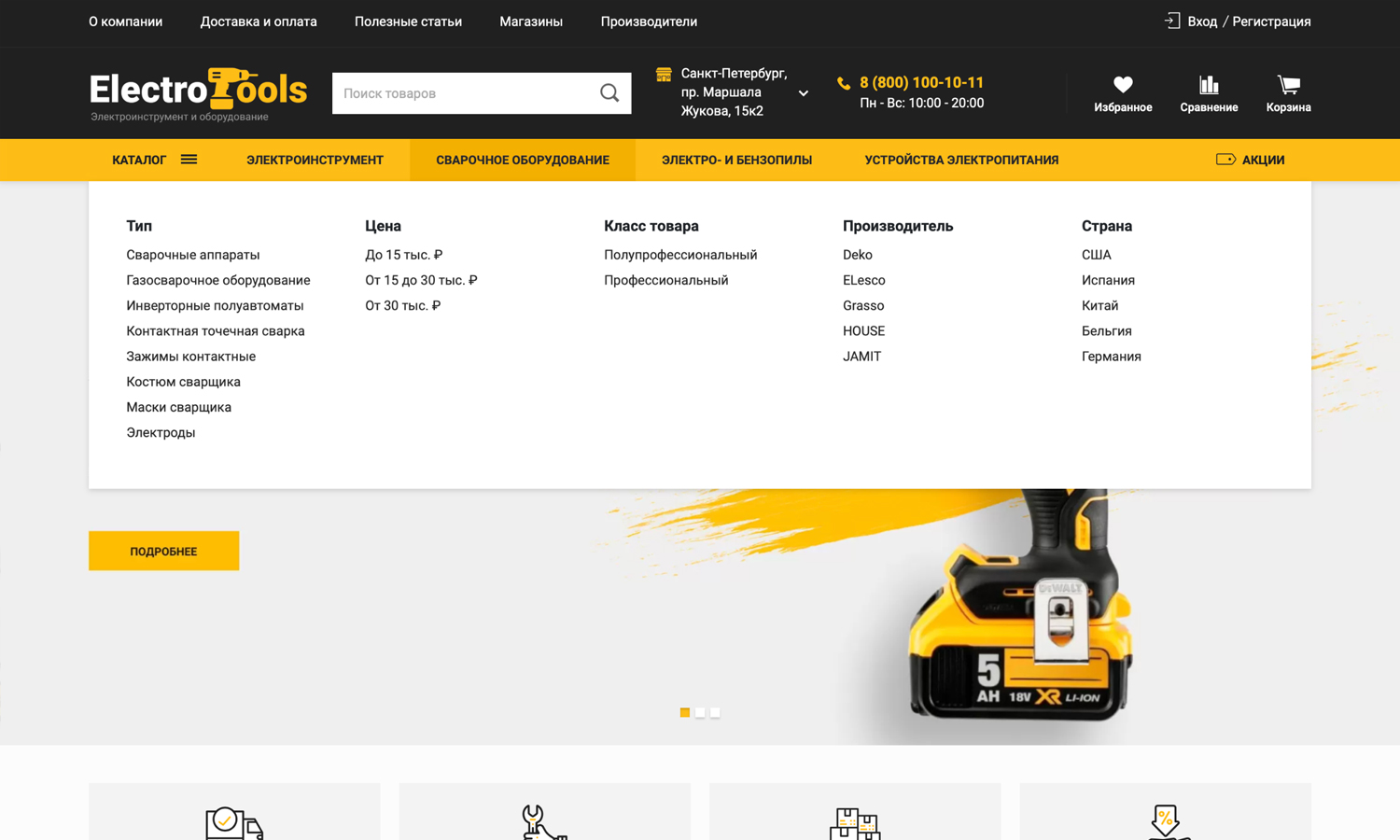Click the phone handset icon

point(844,83)
